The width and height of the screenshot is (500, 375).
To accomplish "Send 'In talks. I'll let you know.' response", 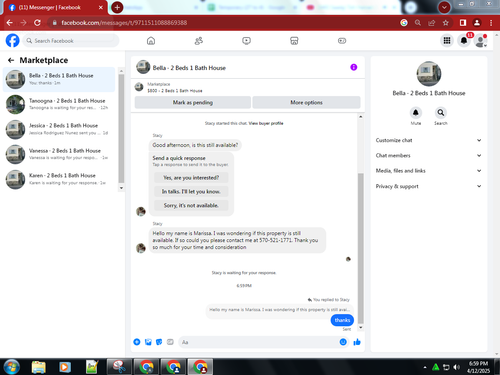I will (x=191, y=191).
